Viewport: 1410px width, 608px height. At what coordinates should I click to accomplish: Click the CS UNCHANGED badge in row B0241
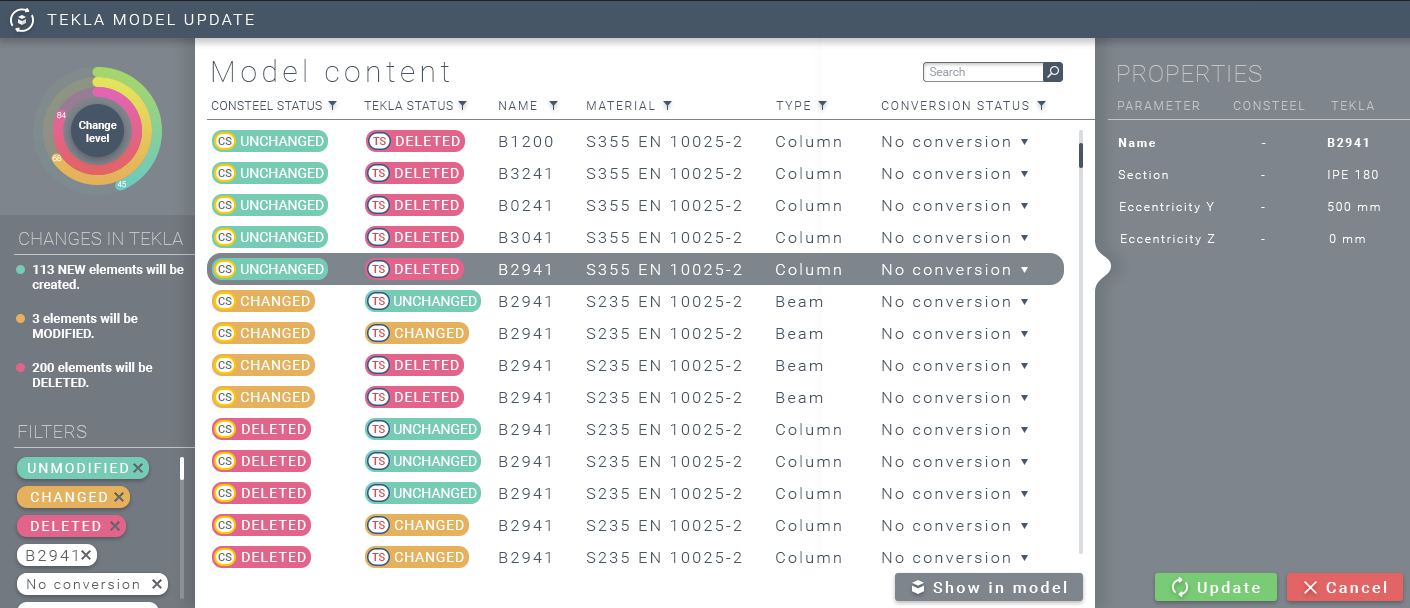pos(270,205)
